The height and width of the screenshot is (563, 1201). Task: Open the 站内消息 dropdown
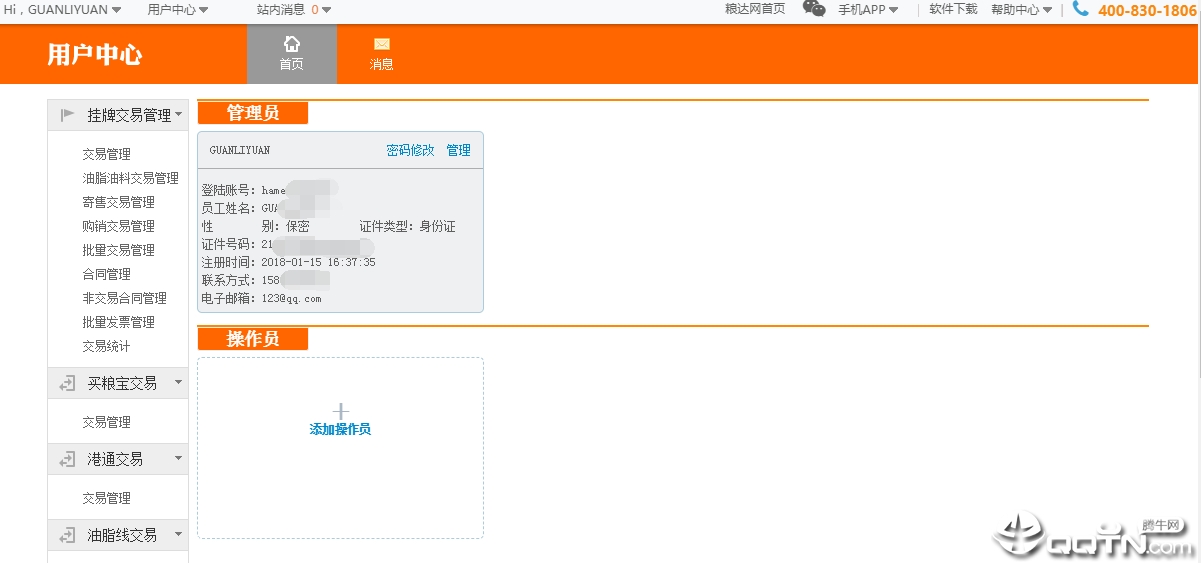pos(293,10)
